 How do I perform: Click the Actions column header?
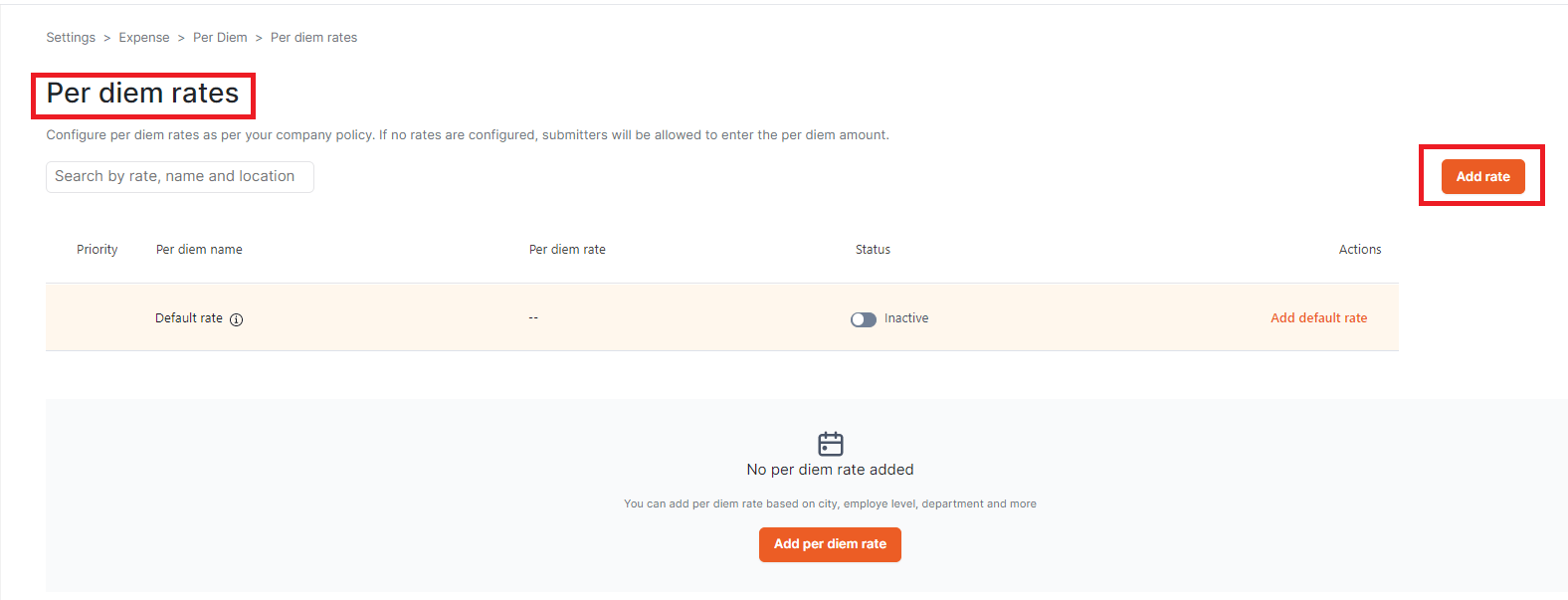[1359, 250]
